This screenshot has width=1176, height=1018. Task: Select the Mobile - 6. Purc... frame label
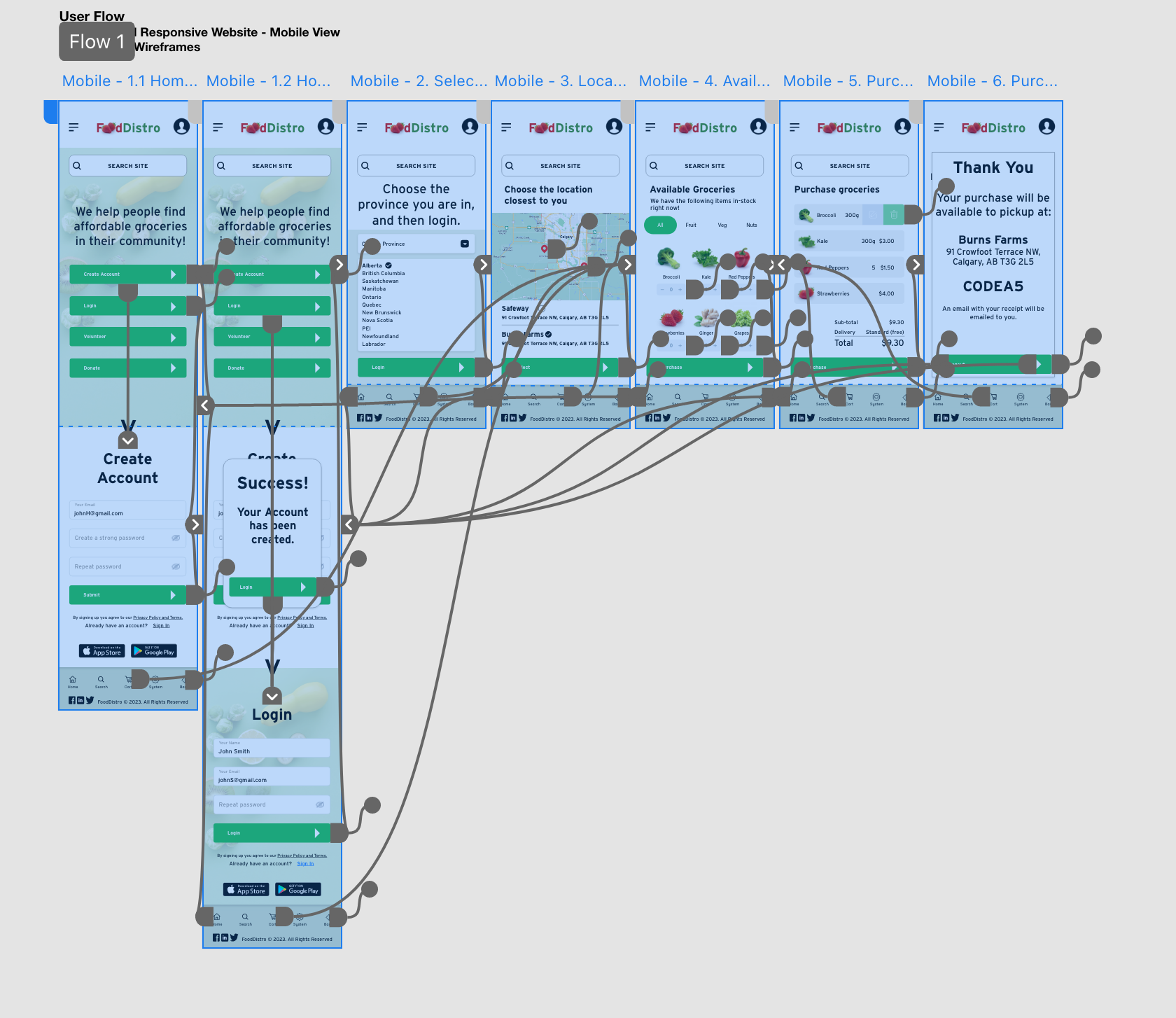pyautogui.click(x=992, y=81)
